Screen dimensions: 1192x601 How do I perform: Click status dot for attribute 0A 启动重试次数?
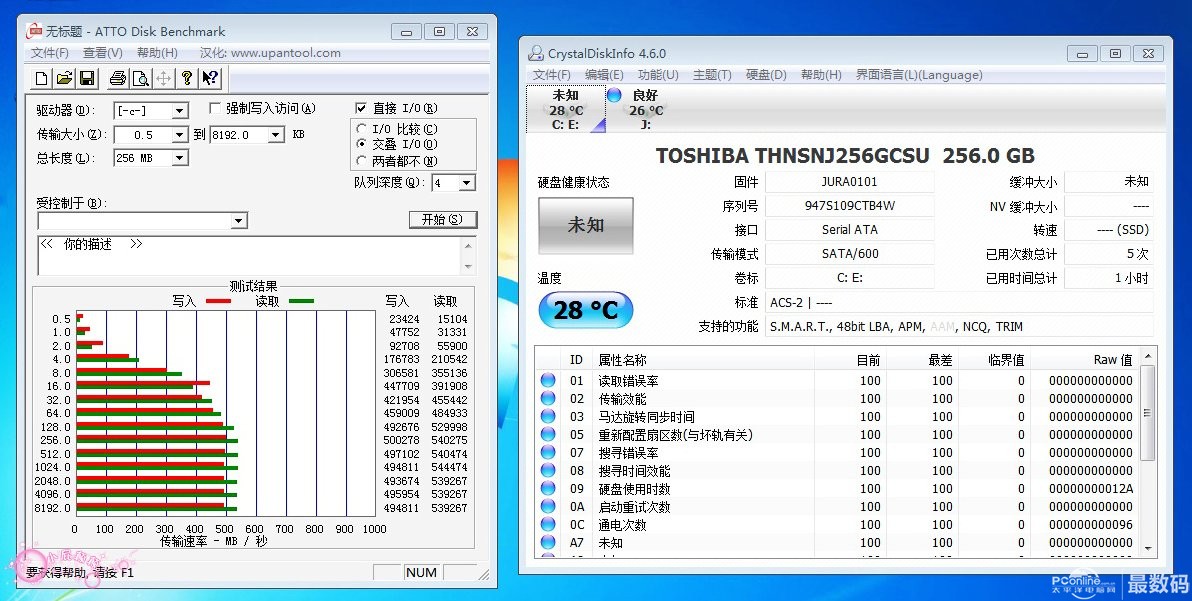coord(547,506)
